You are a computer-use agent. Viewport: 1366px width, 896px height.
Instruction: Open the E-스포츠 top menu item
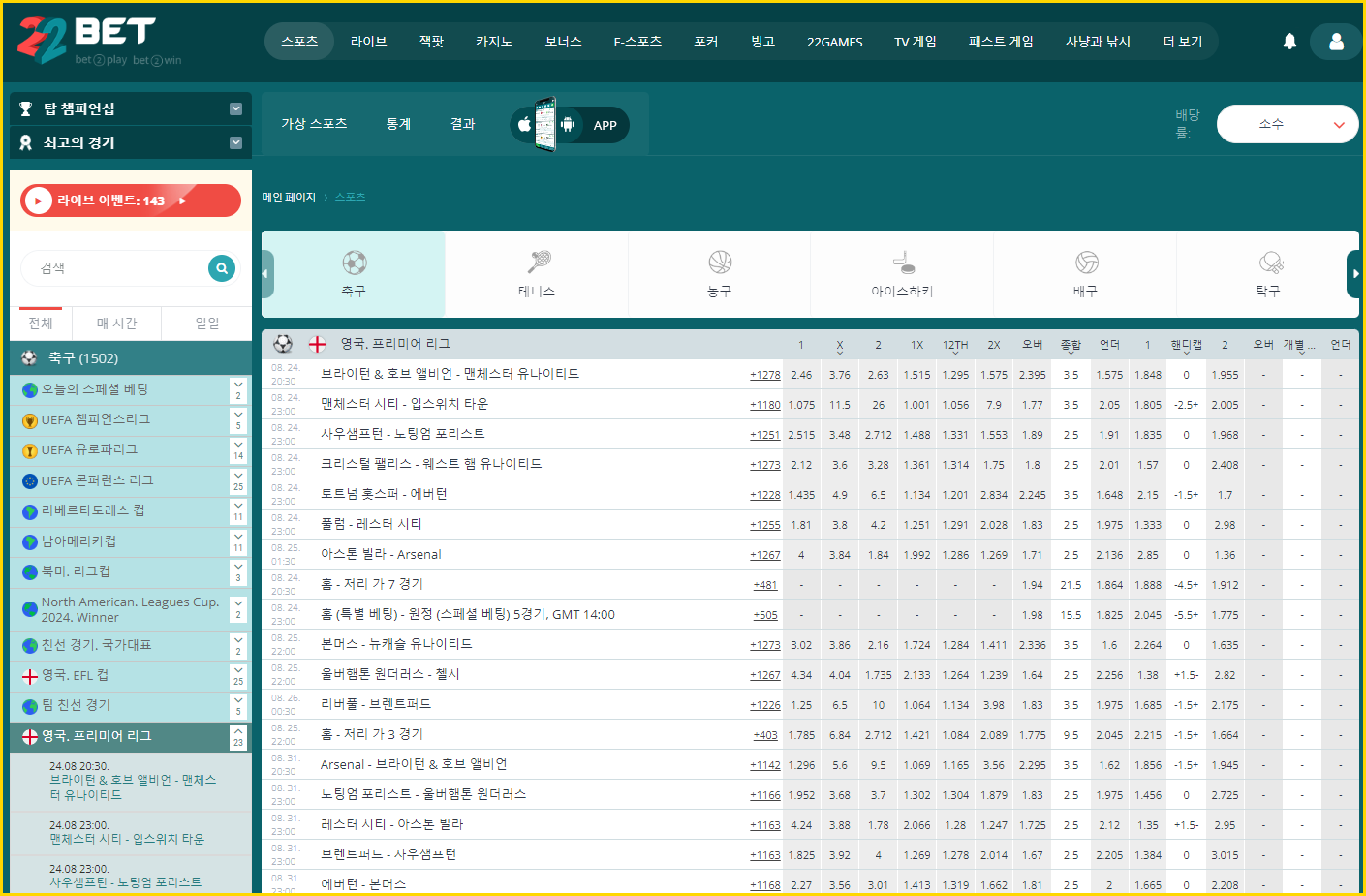(637, 42)
